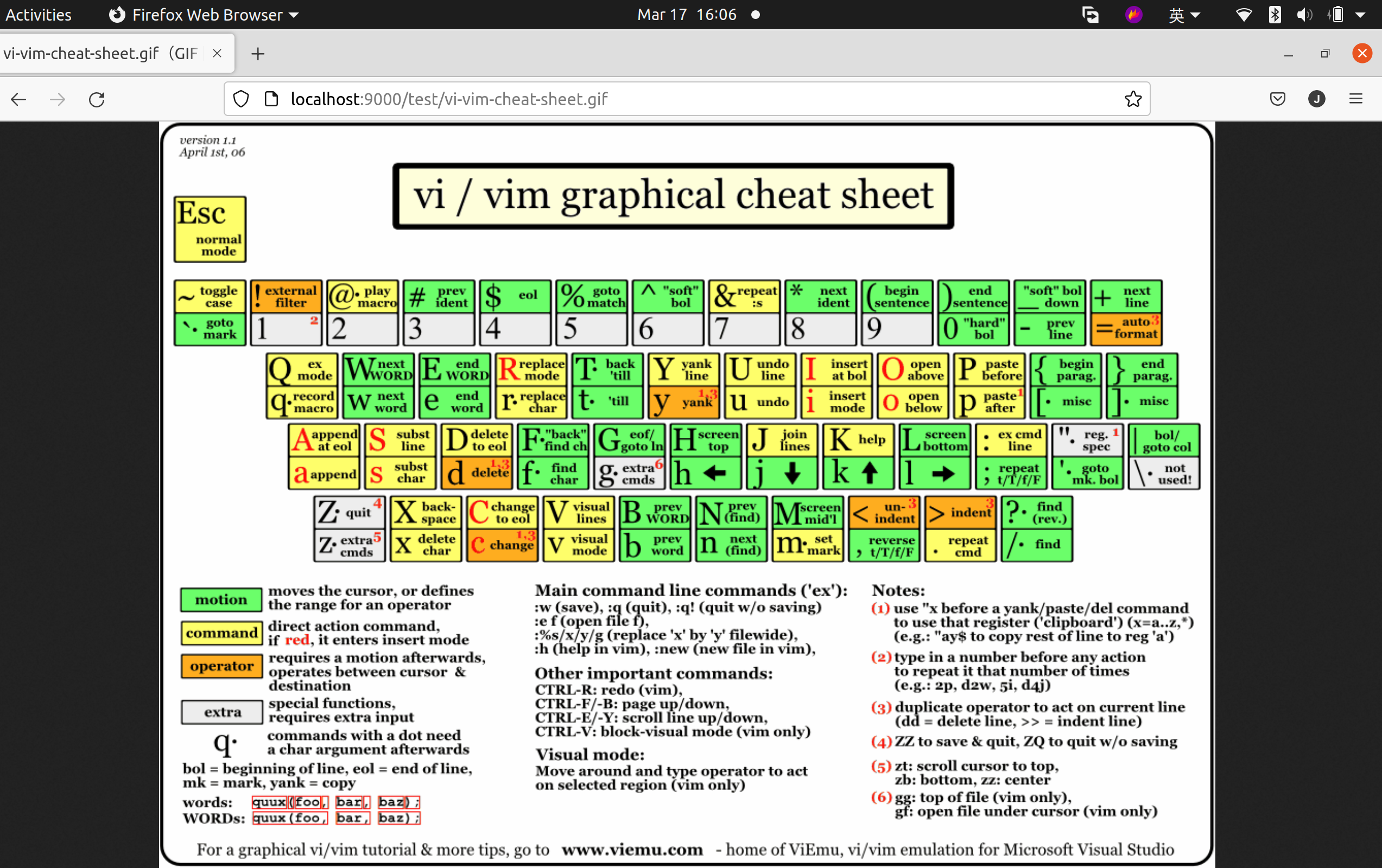Open the Firefox account avatar
Screen dimensions: 1382x868
point(1316,99)
